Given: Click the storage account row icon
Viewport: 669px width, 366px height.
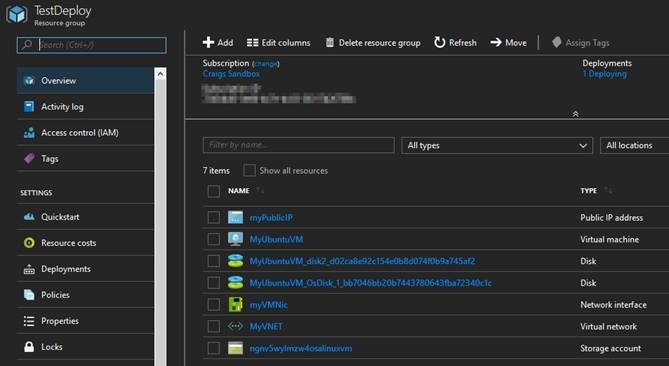Looking at the screenshot, I should click(x=235, y=348).
